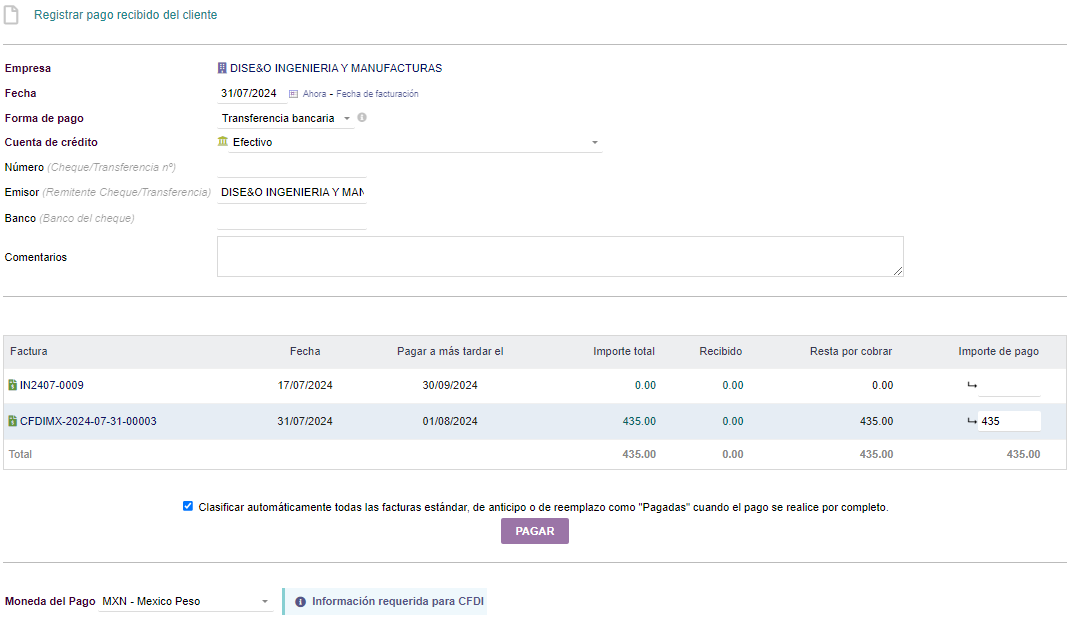Click the bank icon next to Efectivo
Viewport: 1069px width, 643px height.
(x=223, y=142)
